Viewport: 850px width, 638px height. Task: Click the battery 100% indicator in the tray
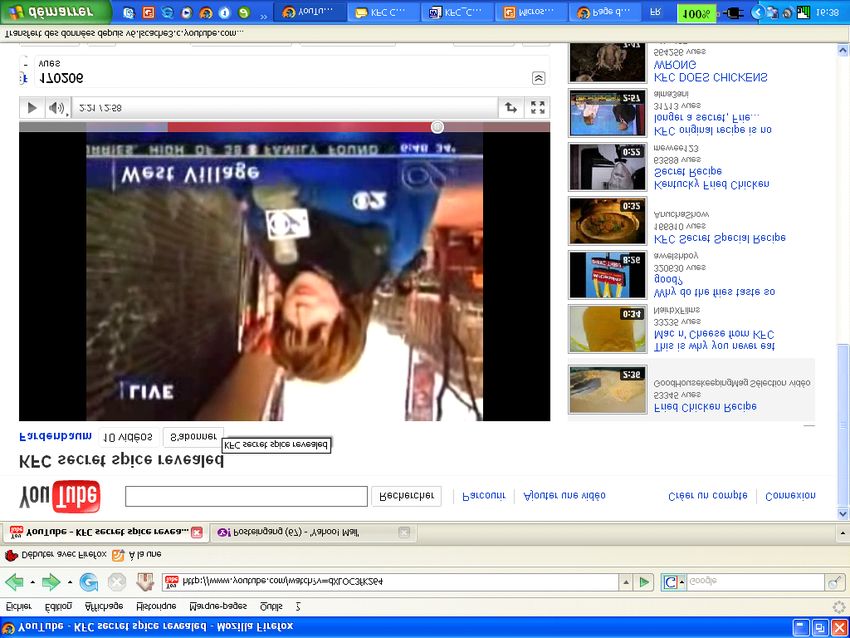pos(697,13)
